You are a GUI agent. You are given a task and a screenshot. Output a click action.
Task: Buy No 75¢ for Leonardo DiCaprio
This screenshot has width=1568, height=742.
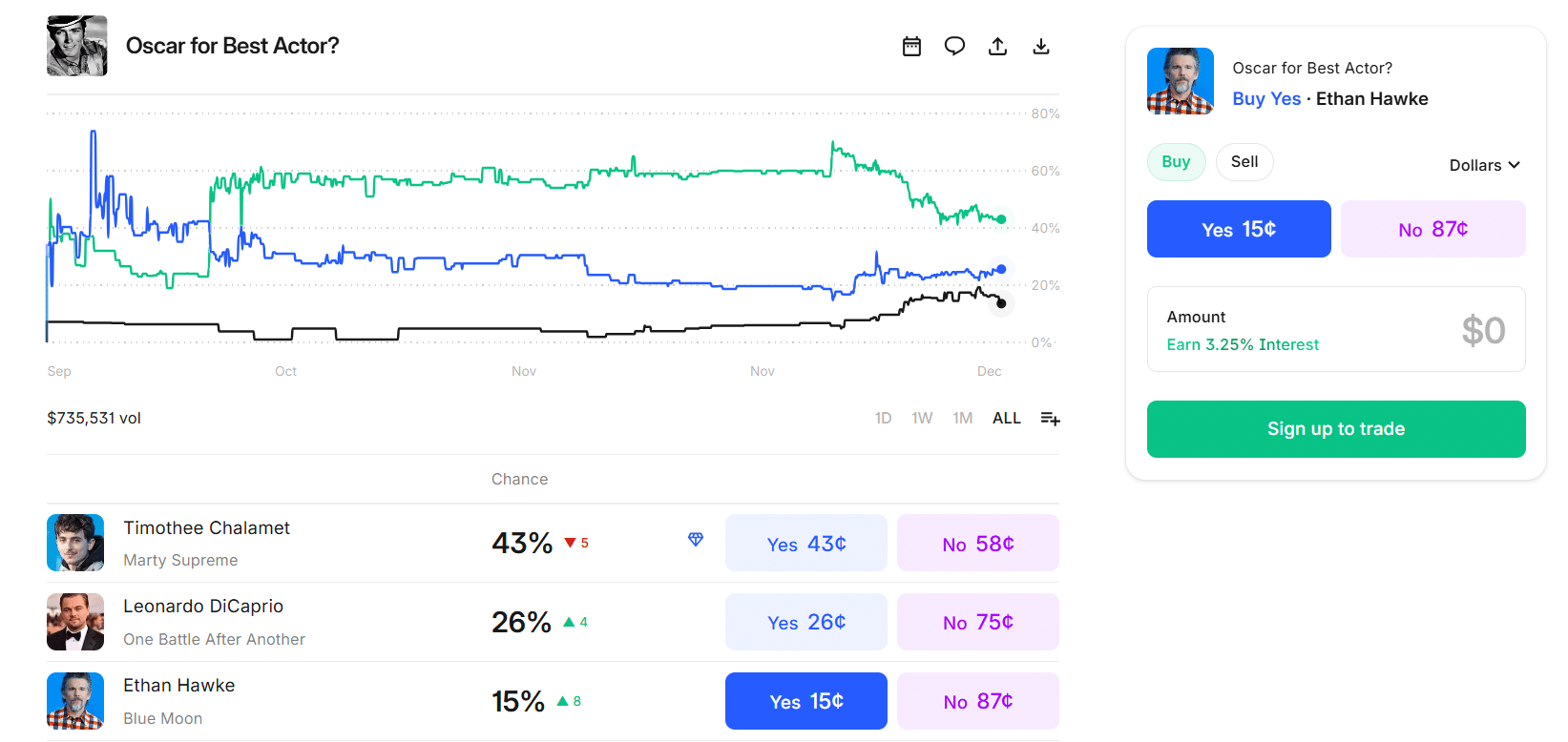(x=977, y=623)
